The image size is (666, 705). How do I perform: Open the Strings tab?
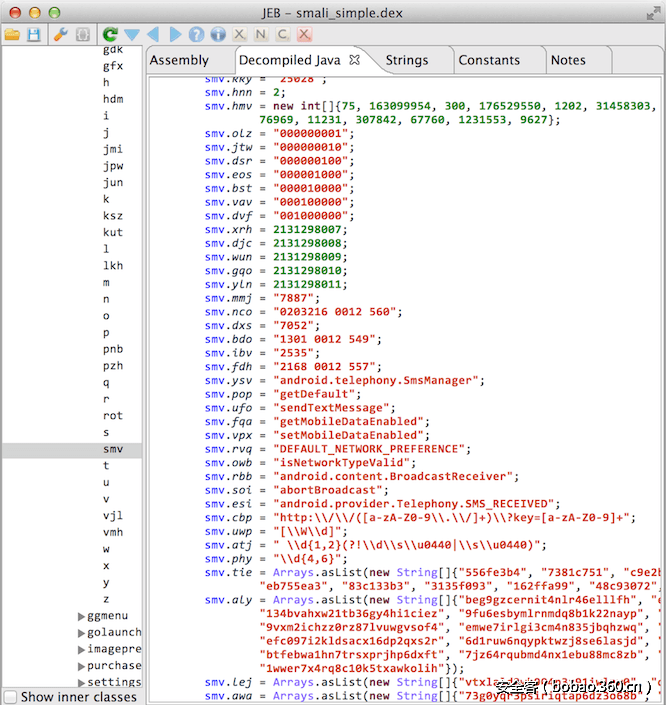pos(406,60)
